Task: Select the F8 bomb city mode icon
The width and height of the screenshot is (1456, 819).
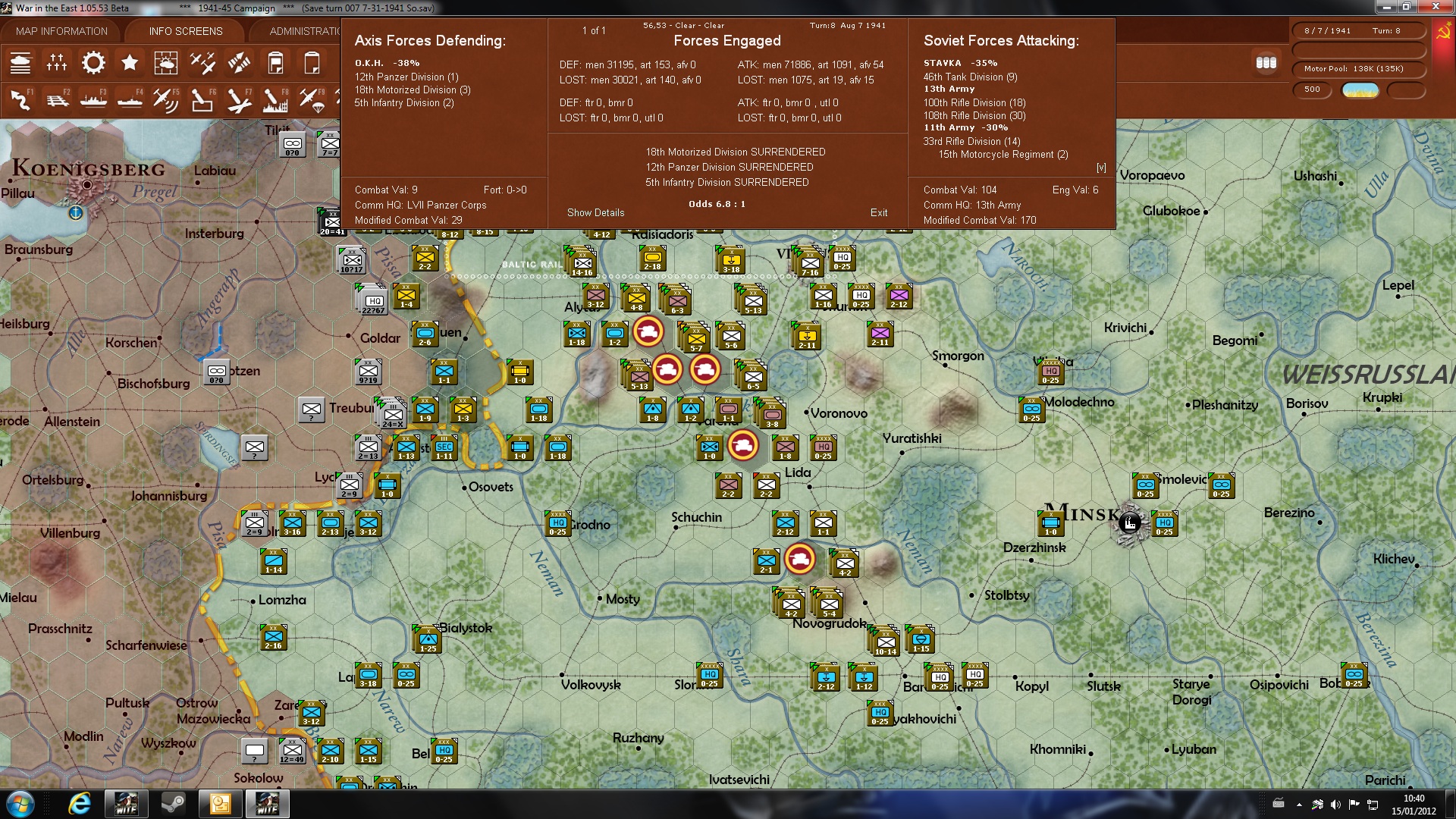Action: 275,99
